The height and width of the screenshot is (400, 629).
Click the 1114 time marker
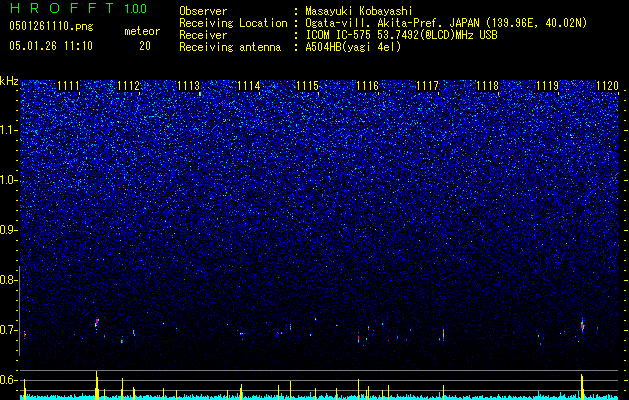249,86
